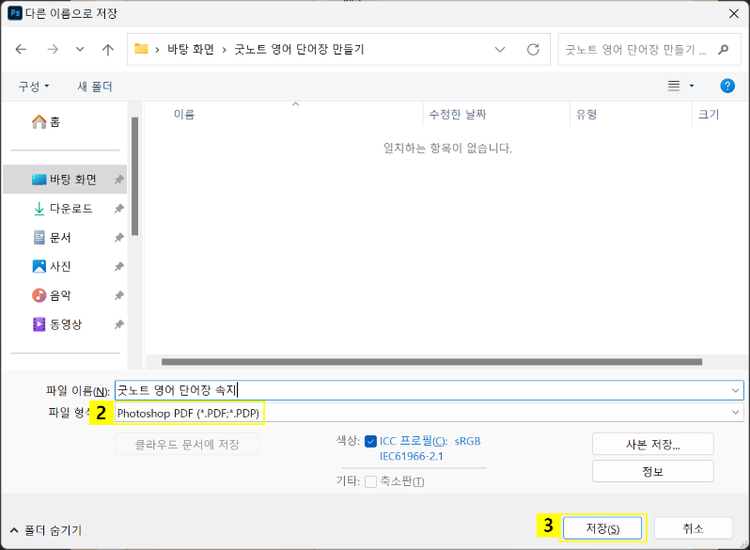Click the magnifier search icon

tap(723, 49)
